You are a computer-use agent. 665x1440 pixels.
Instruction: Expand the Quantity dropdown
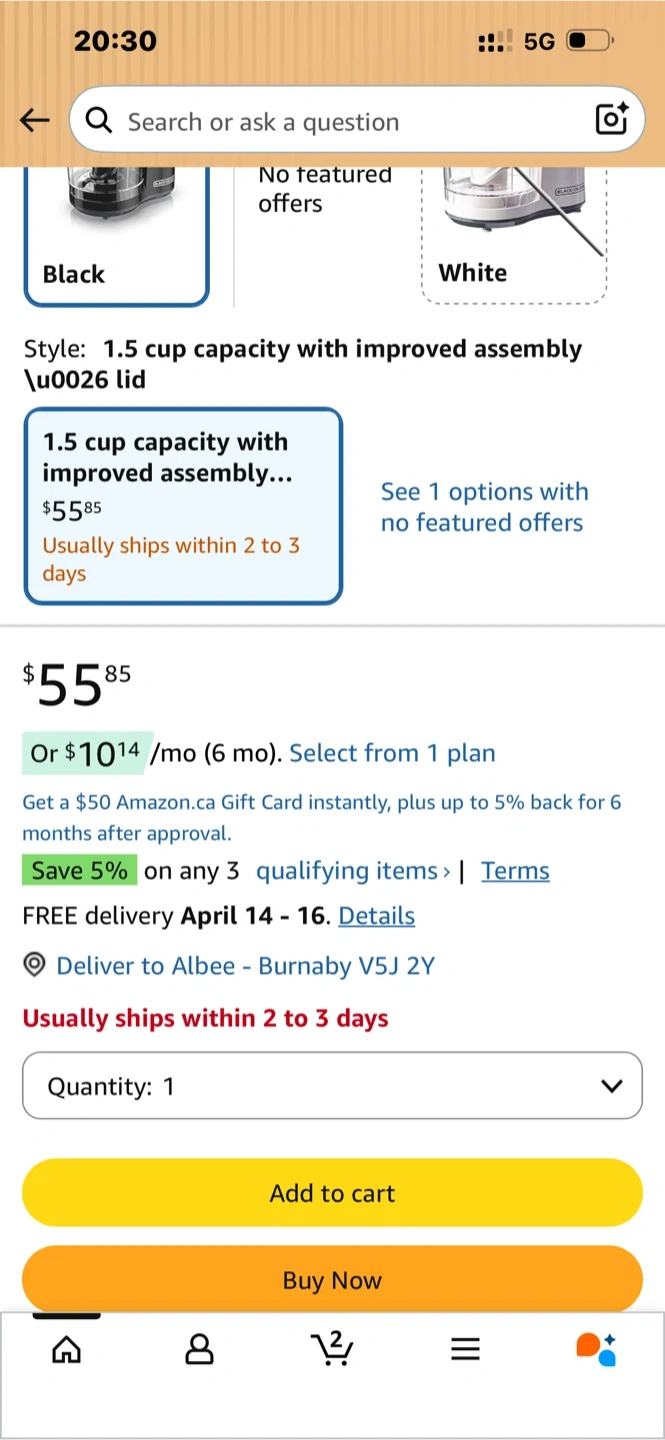click(x=332, y=1085)
